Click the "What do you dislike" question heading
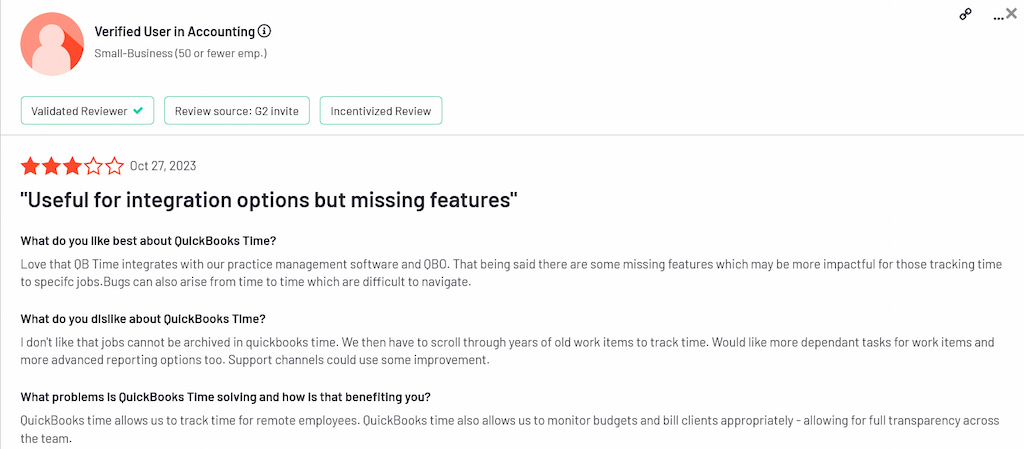This screenshot has width=1024, height=449. point(143,319)
